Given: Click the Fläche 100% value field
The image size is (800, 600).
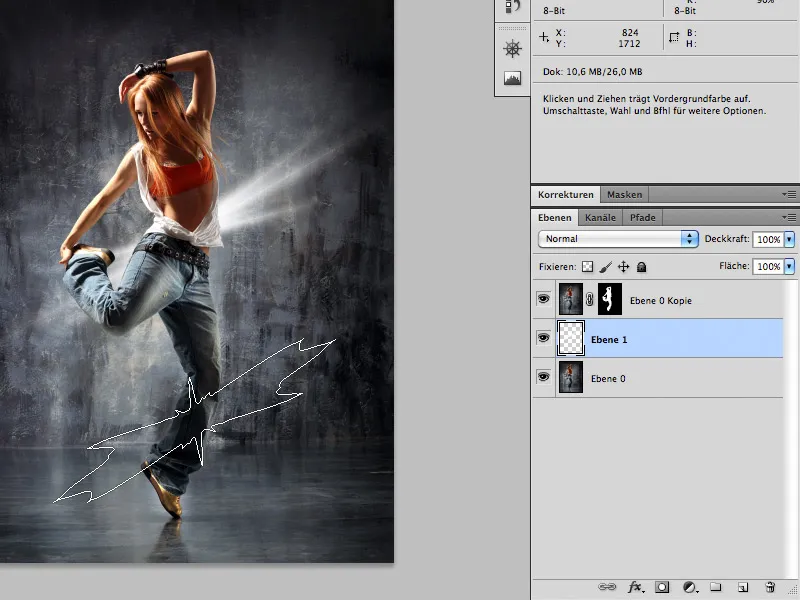Looking at the screenshot, I should [768, 266].
